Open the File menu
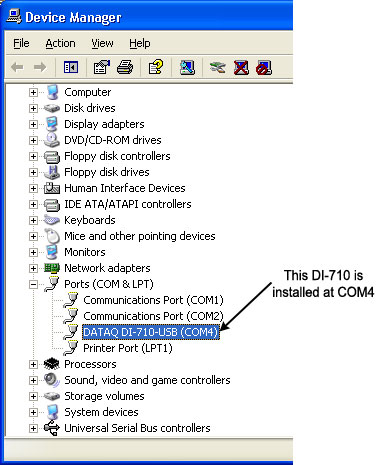The width and height of the screenshot is (377, 465). pos(21,43)
